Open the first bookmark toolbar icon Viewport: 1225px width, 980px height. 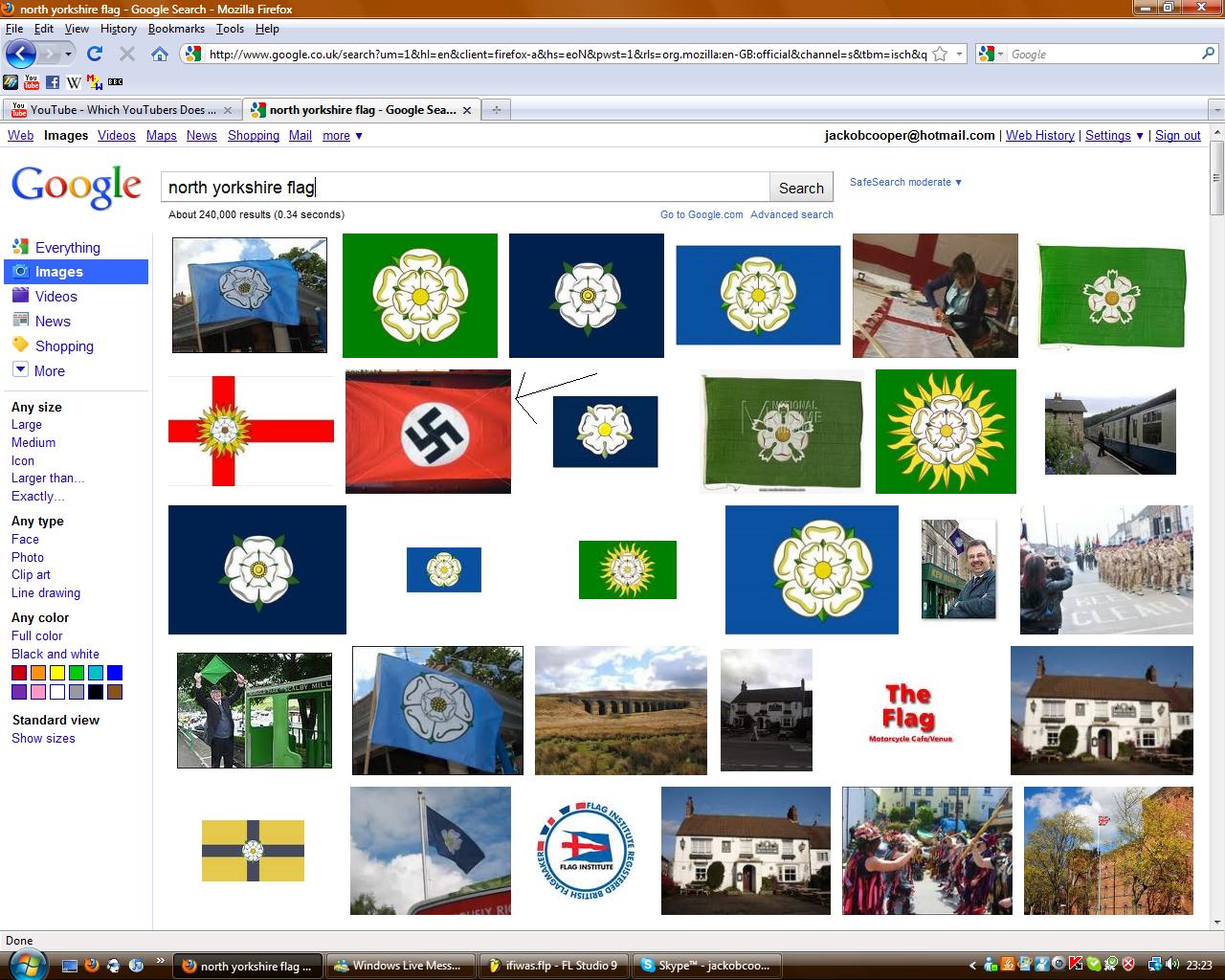tap(11, 82)
